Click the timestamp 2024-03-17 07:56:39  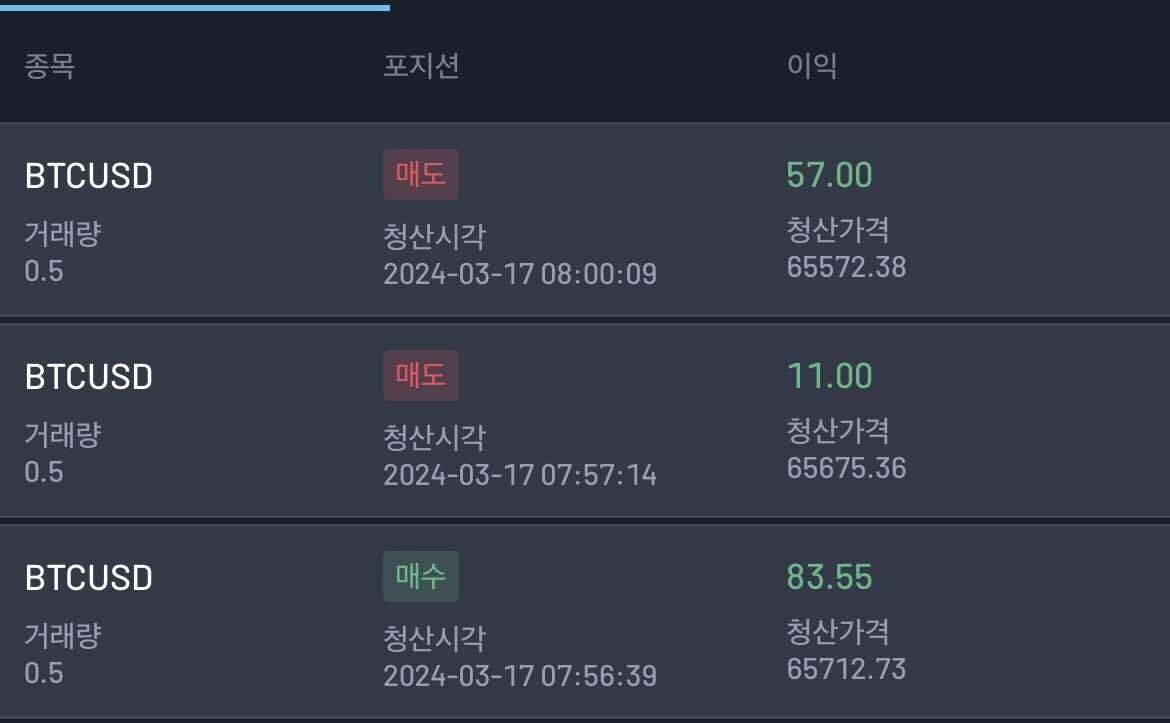click(520, 676)
